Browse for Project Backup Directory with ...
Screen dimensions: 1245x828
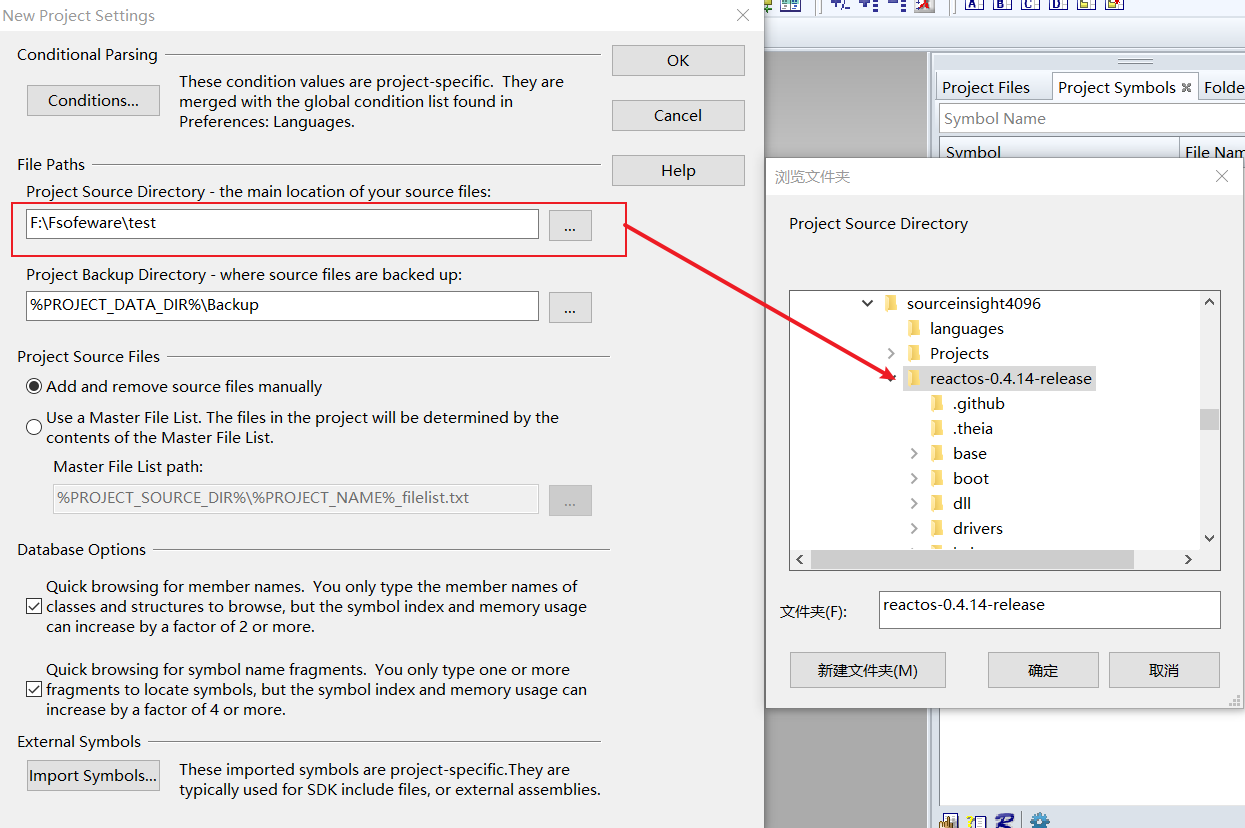(570, 307)
